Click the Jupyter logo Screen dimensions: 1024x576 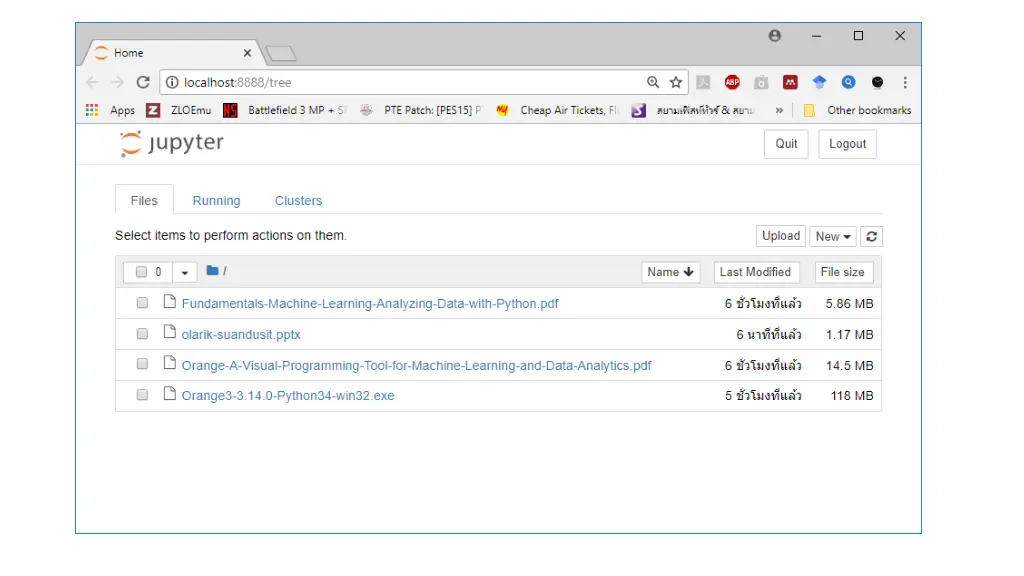(171, 144)
